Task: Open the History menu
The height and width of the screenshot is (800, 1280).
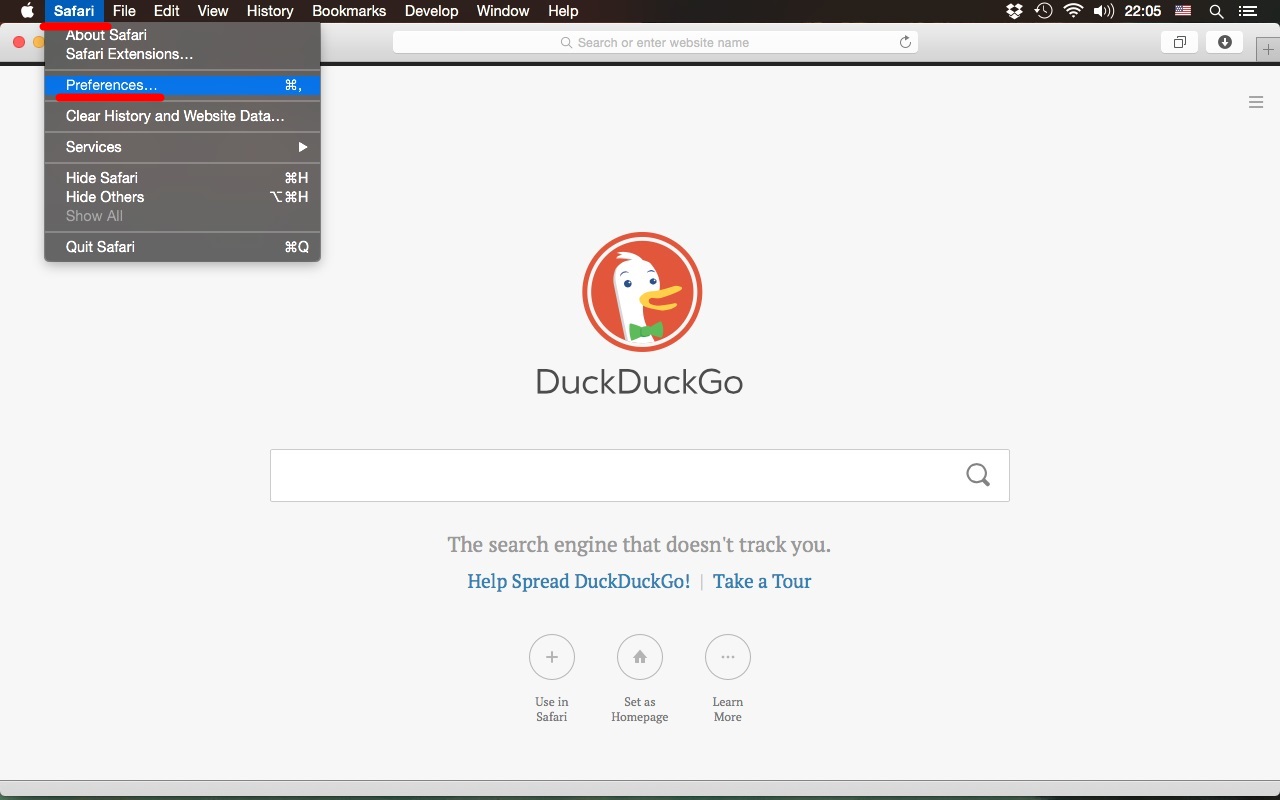Action: pyautogui.click(x=270, y=11)
